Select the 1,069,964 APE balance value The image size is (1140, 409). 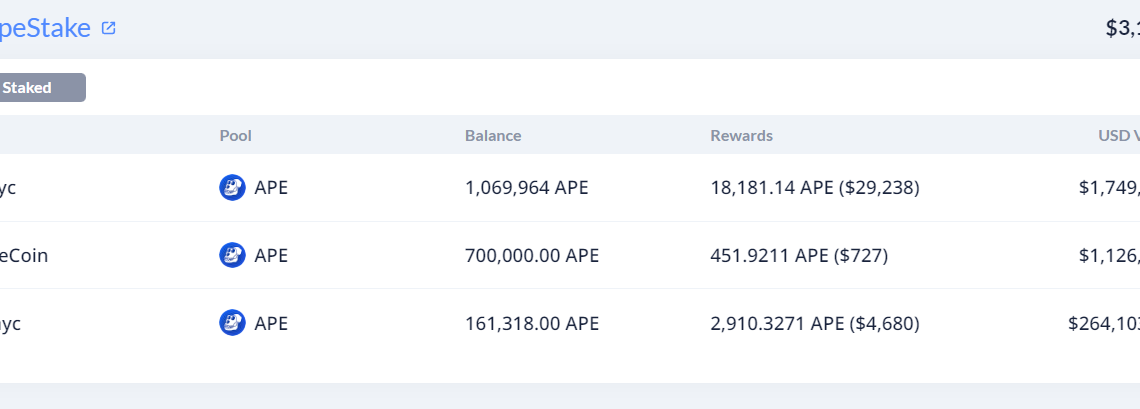click(527, 188)
